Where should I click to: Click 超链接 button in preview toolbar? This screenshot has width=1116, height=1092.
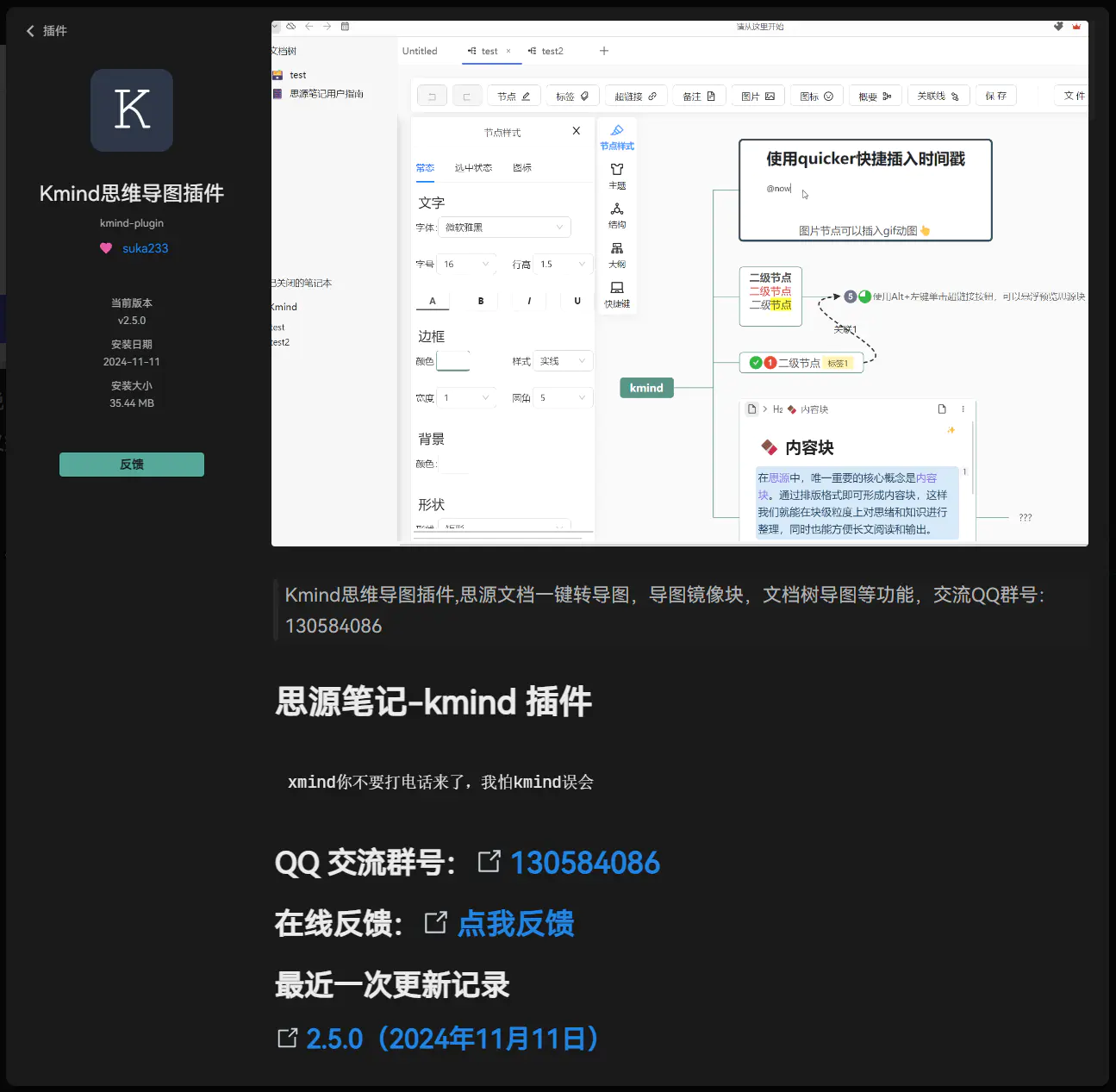[x=636, y=97]
